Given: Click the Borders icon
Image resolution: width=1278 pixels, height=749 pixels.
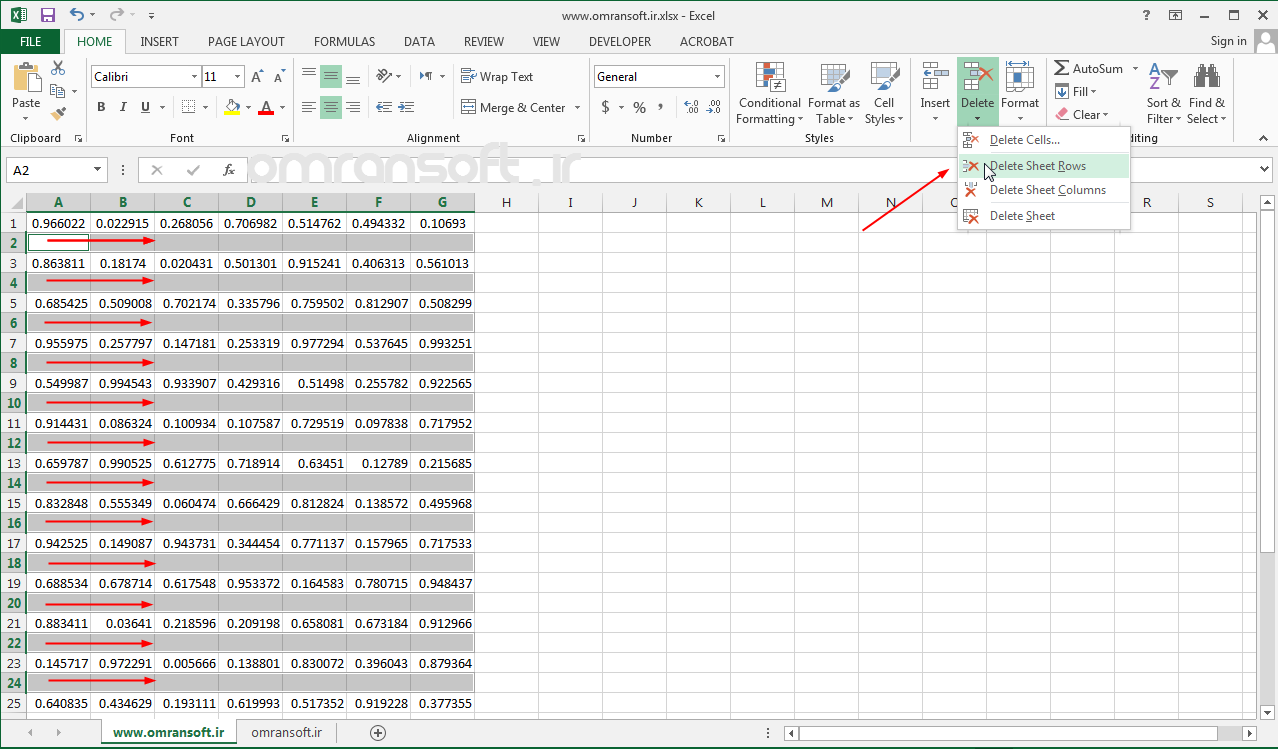Looking at the screenshot, I should tap(188, 107).
